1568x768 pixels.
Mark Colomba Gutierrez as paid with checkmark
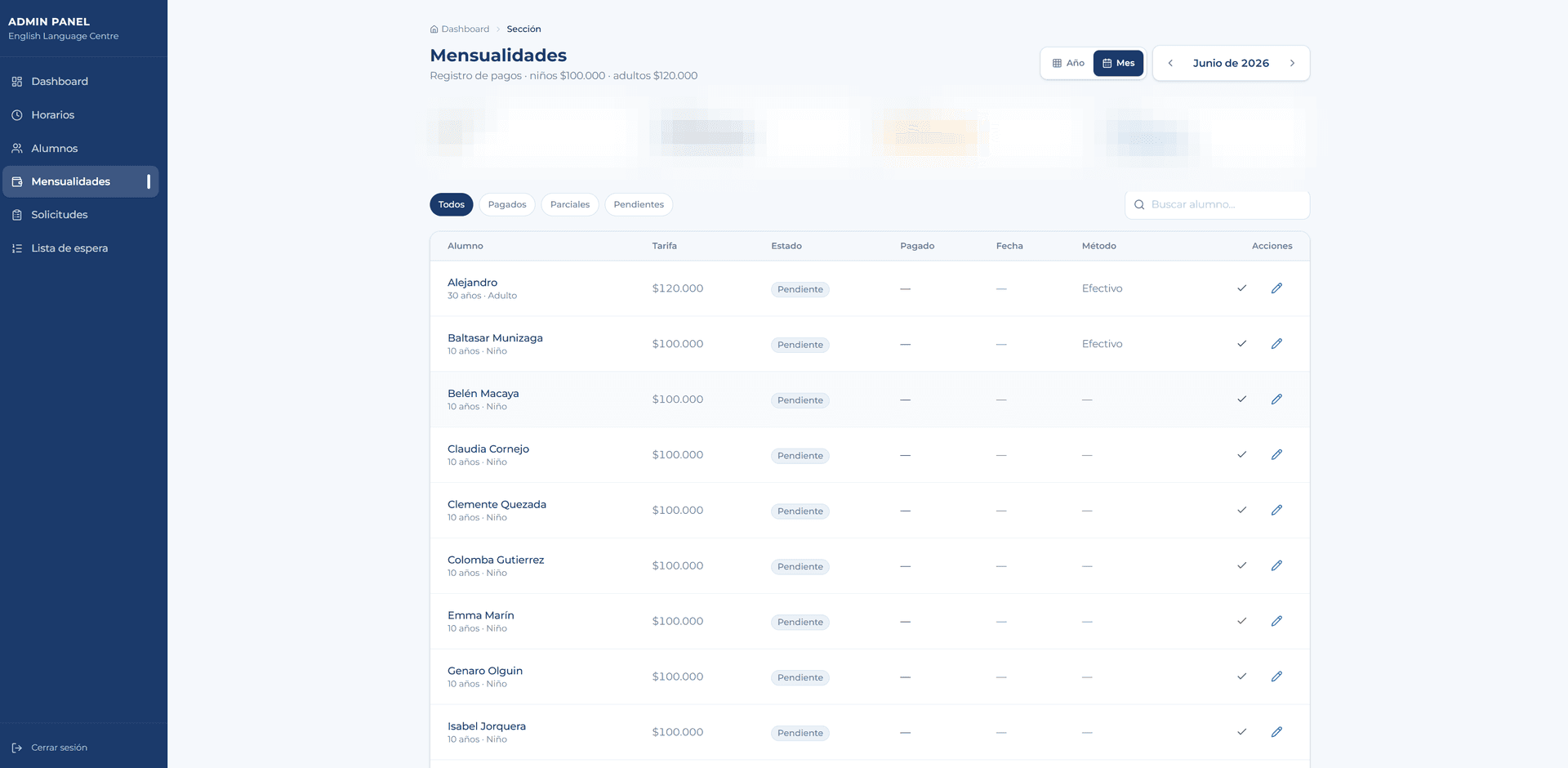[x=1241, y=566]
